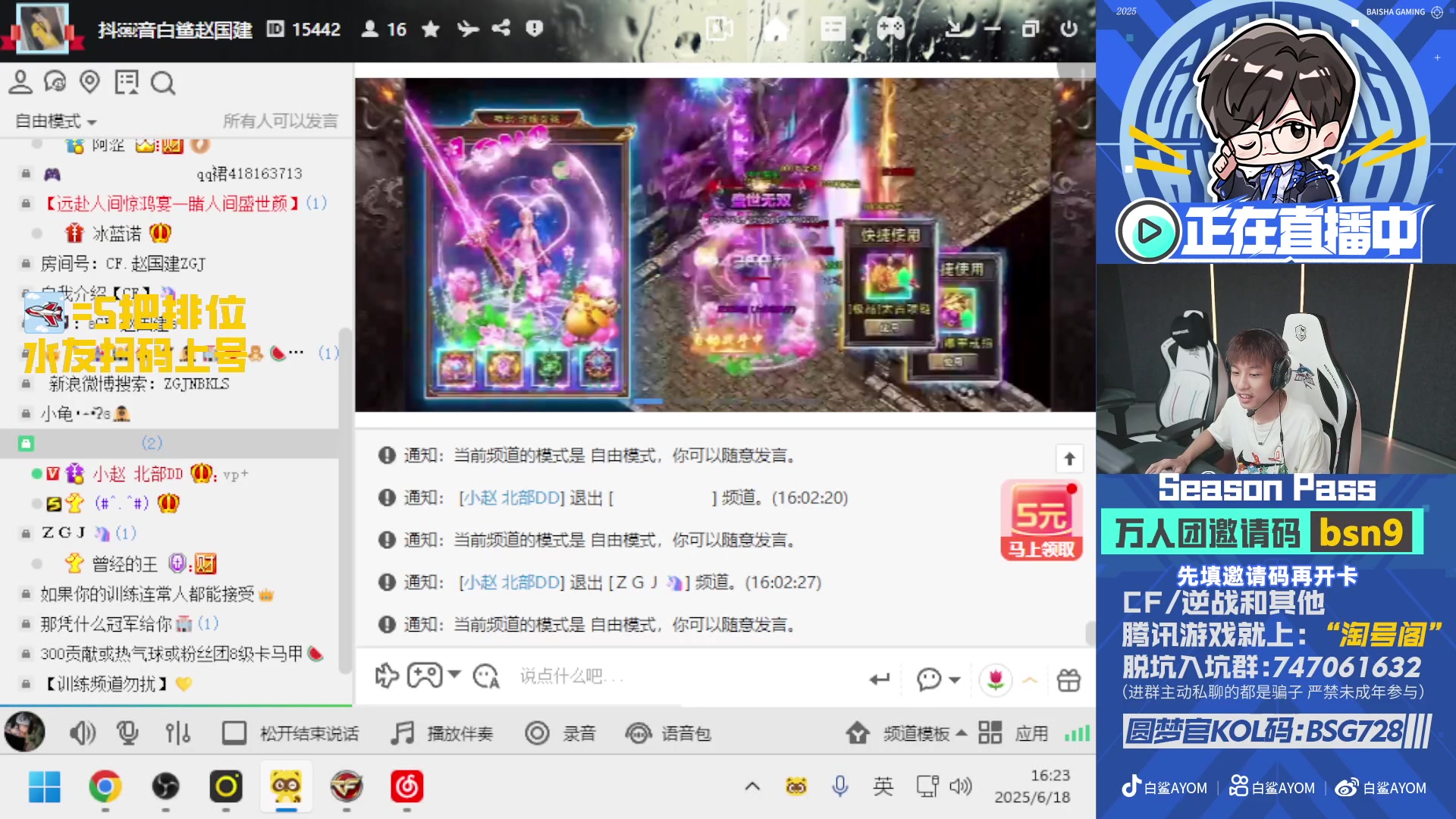Viewport: 1456px width, 819px height.
Task: Expand 那凭什么冠军给你 channel
Action: pyautogui.click(x=26, y=623)
